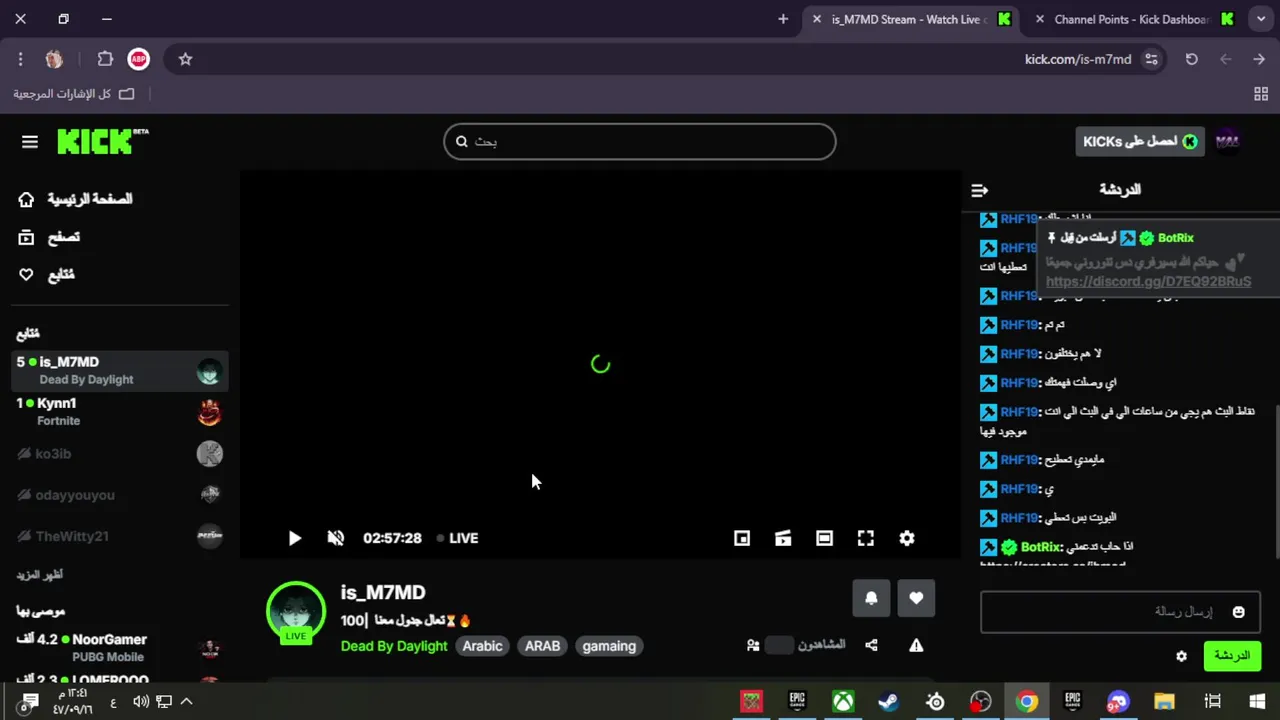Select is_M7MD channel in followed list

(x=119, y=370)
